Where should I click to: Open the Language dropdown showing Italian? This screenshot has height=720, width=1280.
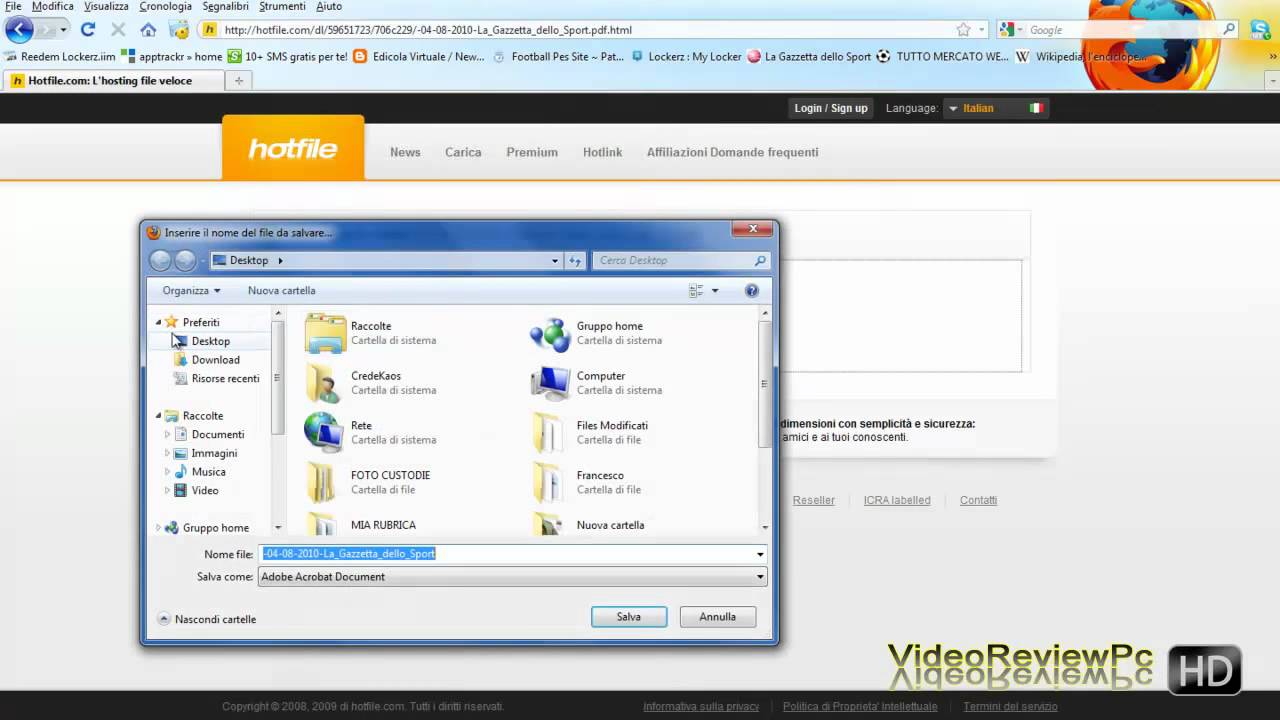(996, 108)
